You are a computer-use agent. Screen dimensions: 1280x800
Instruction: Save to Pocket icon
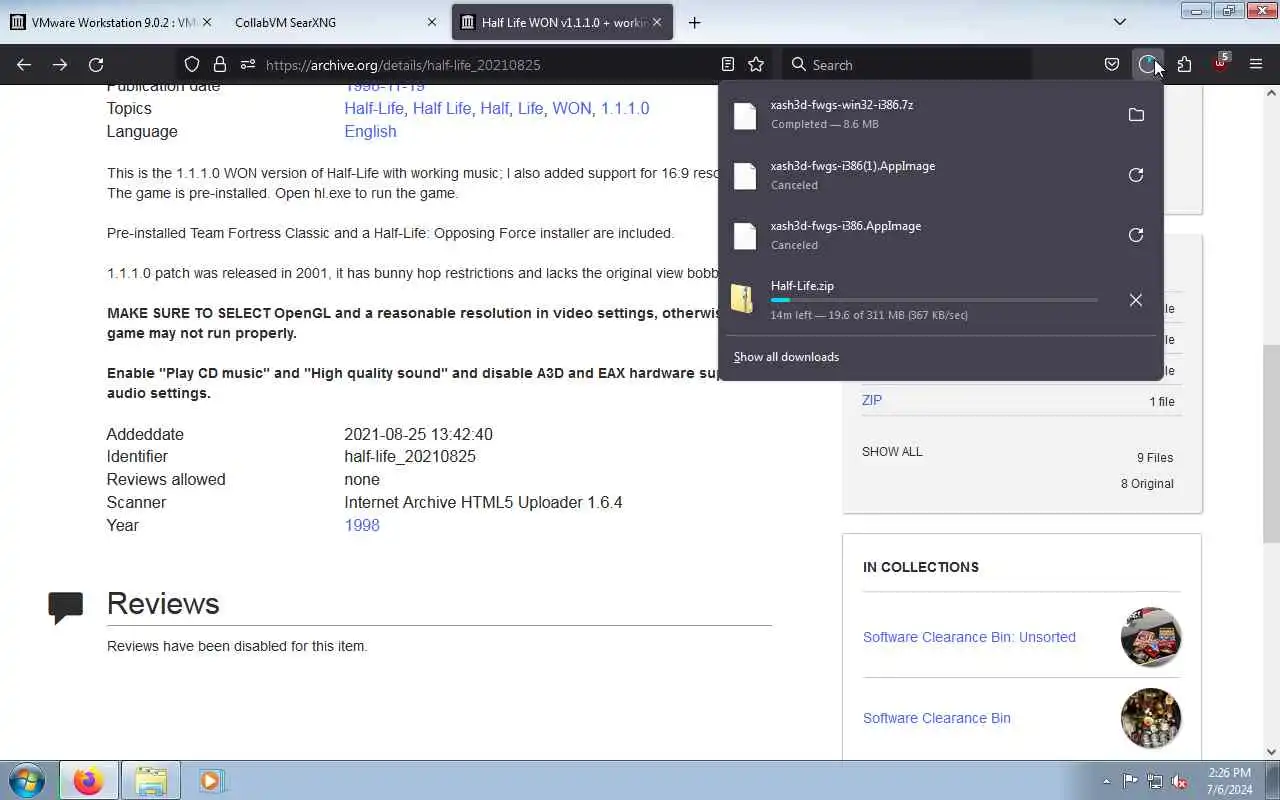pos(1112,65)
